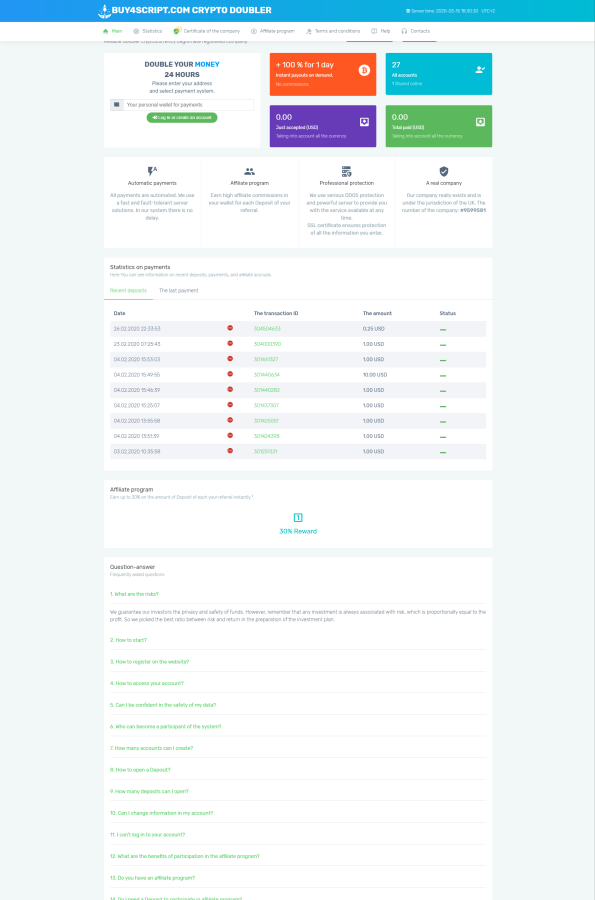The image size is (595, 900).
Task: Expand the 'How to start?' question
Action: 129,640
